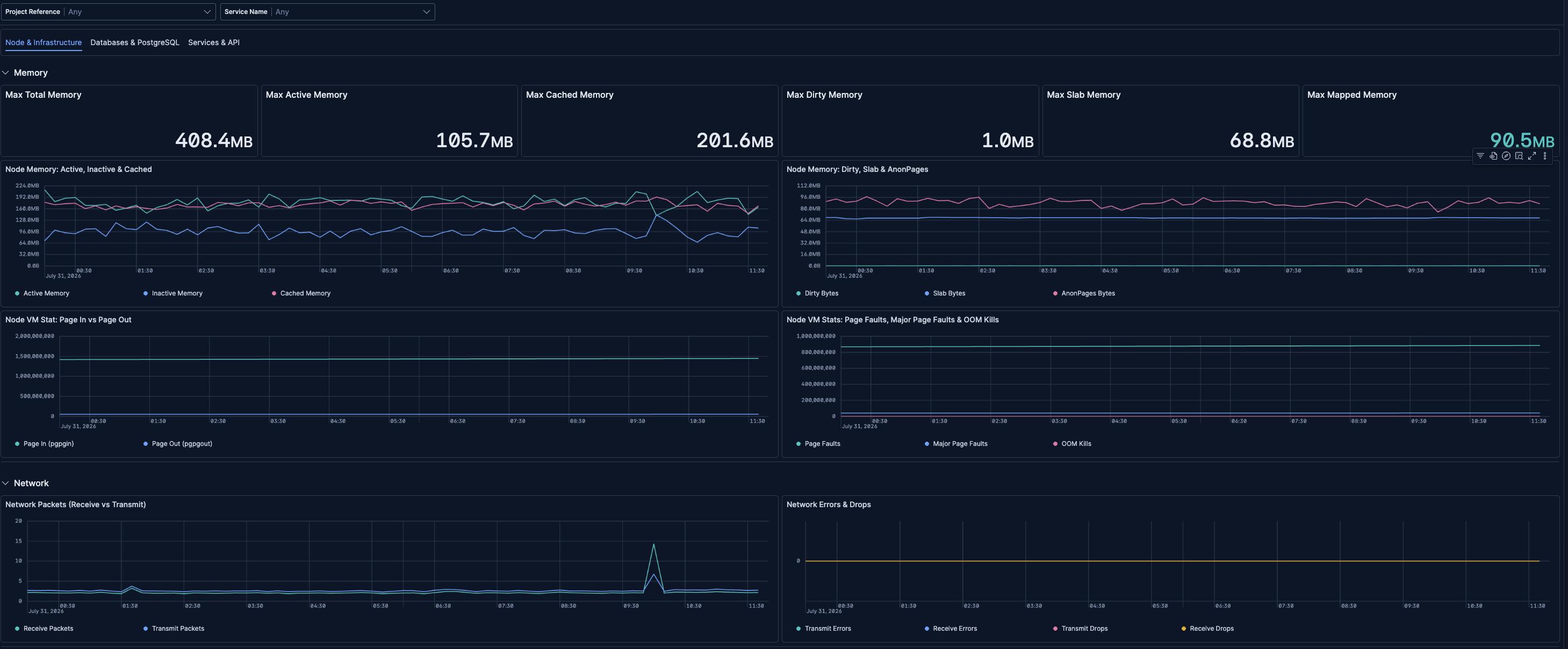Toggle Transmit Drops legend entry
Image resolution: width=1568 pixels, height=649 pixels.
[x=1081, y=629]
